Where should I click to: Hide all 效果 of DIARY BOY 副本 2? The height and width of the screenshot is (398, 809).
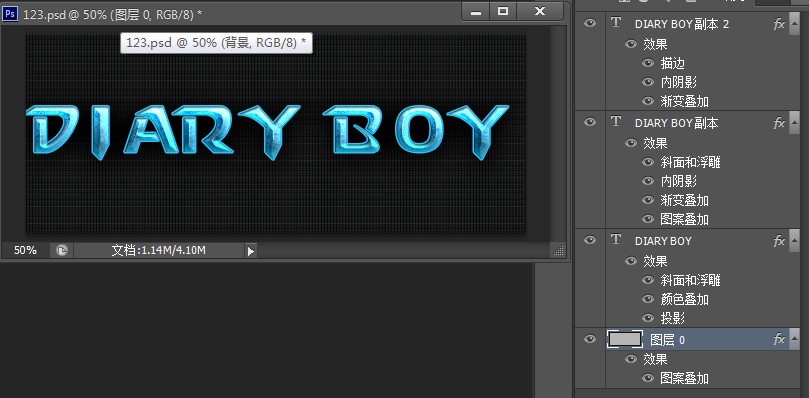tap(630, 44)
